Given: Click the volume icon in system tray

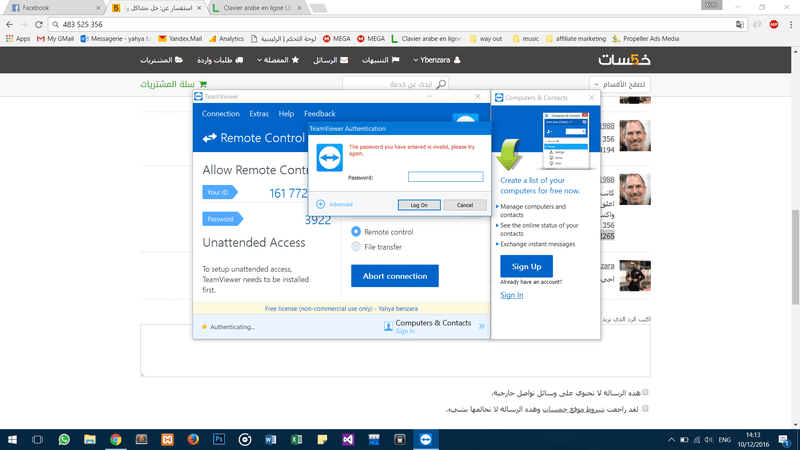Looking at the screenshot, I should pyautogui.click(x=709, y=440).
